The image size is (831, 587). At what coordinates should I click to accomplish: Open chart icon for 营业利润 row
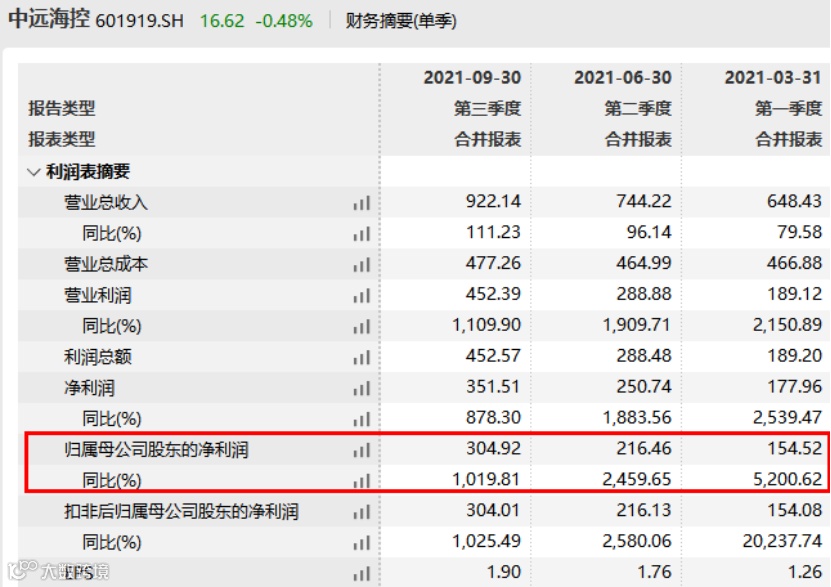click(x=361, y=295)
